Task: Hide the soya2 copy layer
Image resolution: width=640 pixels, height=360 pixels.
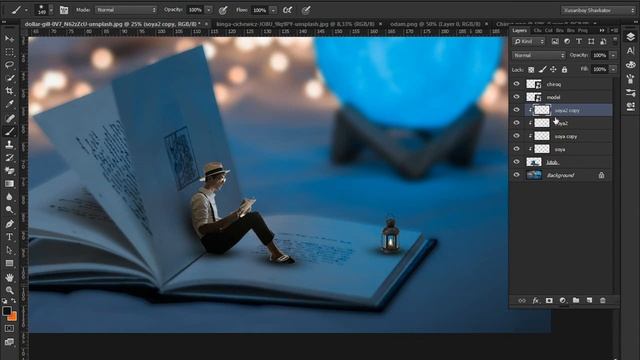Action: [516, 110]
